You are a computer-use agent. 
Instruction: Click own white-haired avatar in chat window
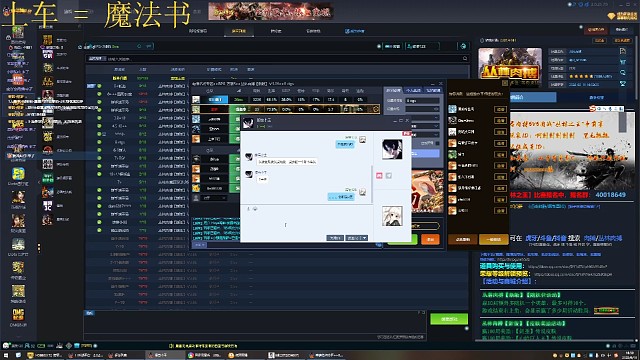(392, 216)
